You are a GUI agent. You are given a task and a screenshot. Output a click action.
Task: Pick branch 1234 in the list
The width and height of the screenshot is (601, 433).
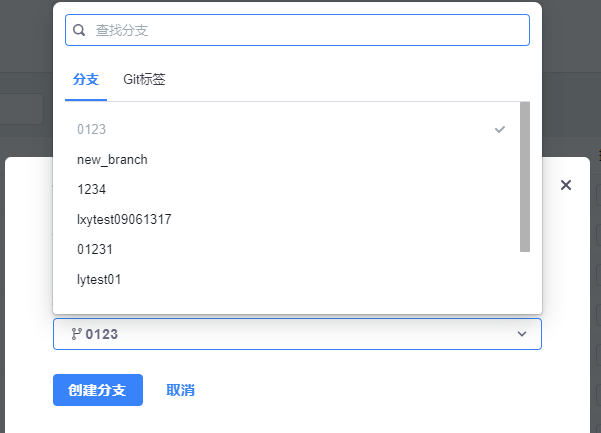92,189
